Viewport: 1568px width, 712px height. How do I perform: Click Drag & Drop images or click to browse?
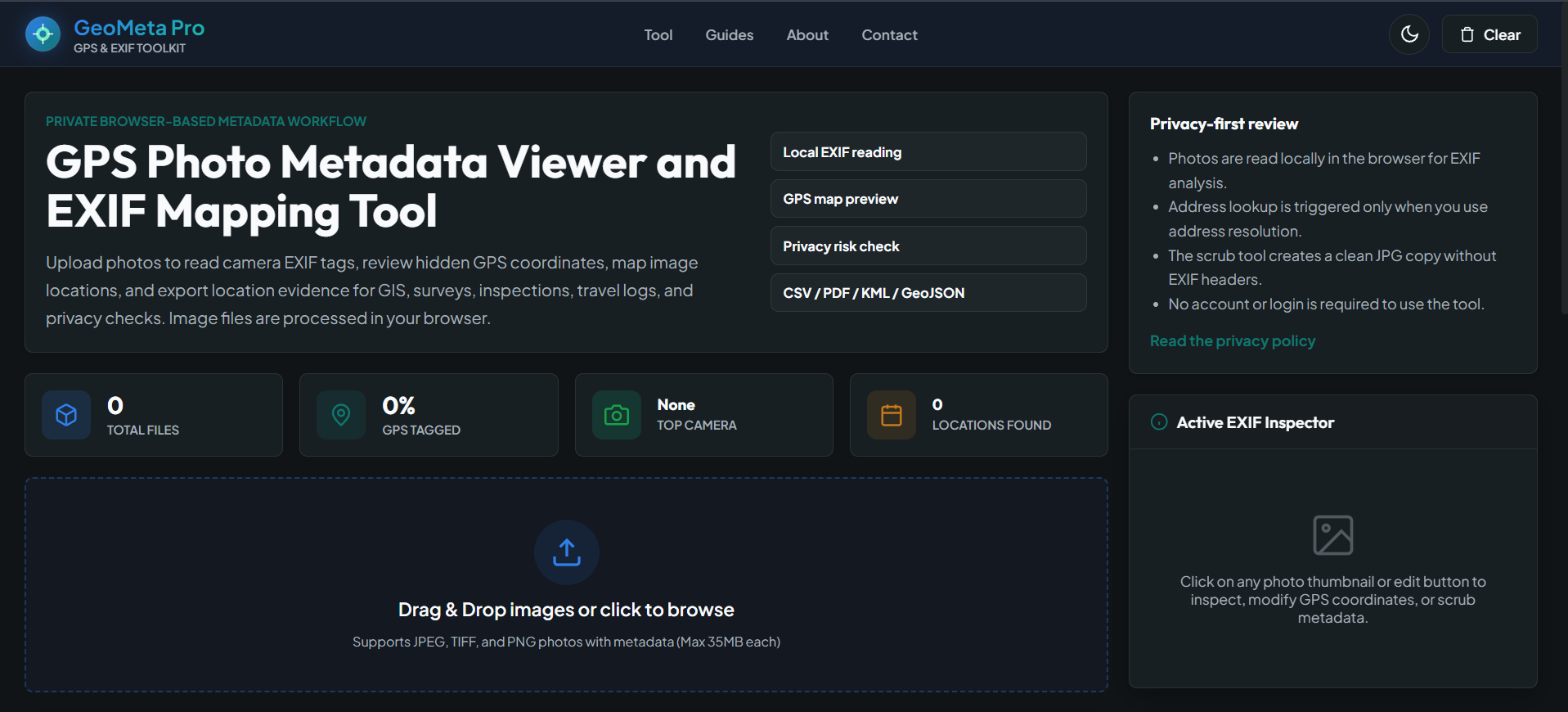click(x=566, y=610)
